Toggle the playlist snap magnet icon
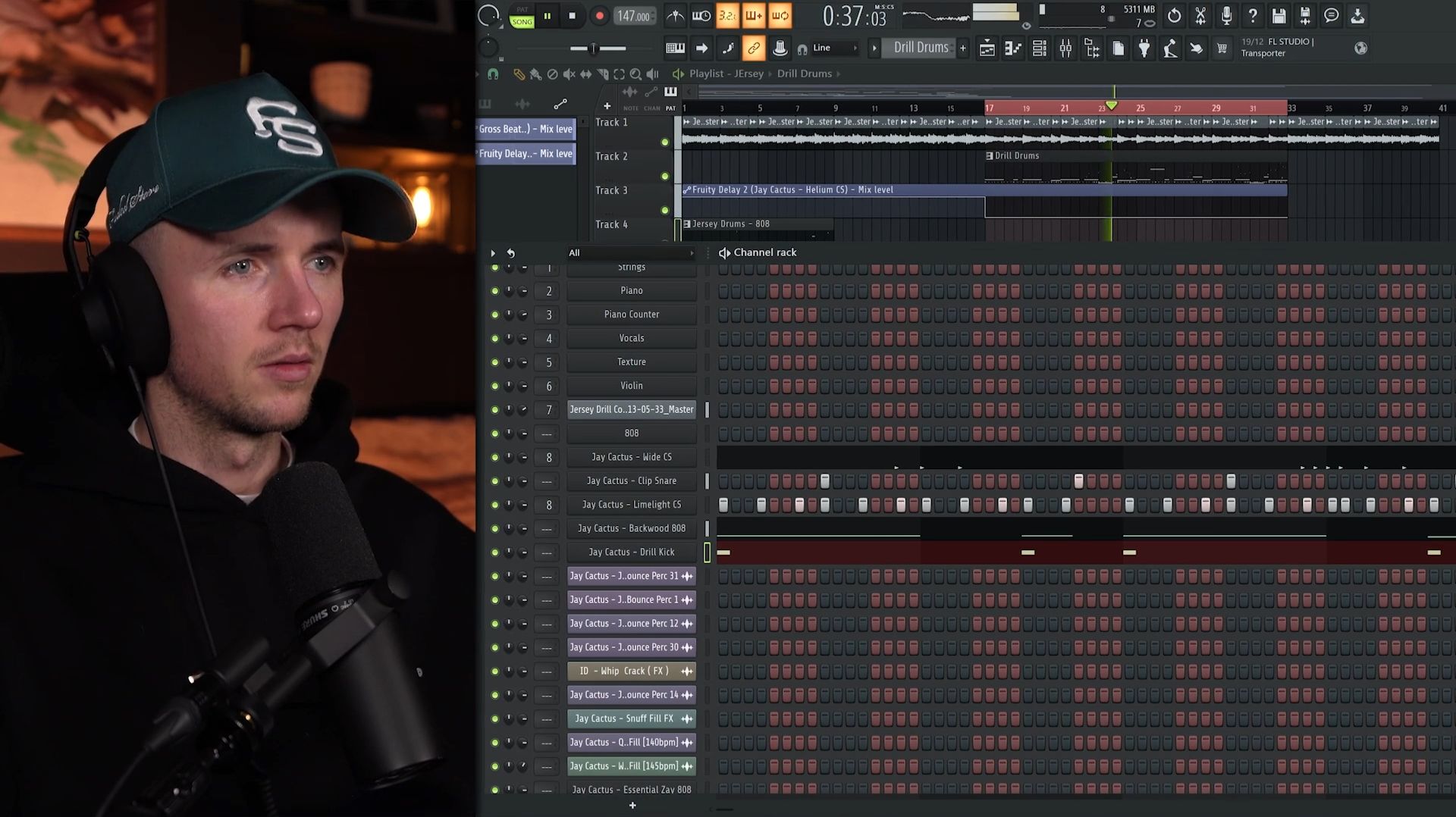Screen dimensions: 1456x817 click(493, 74)
